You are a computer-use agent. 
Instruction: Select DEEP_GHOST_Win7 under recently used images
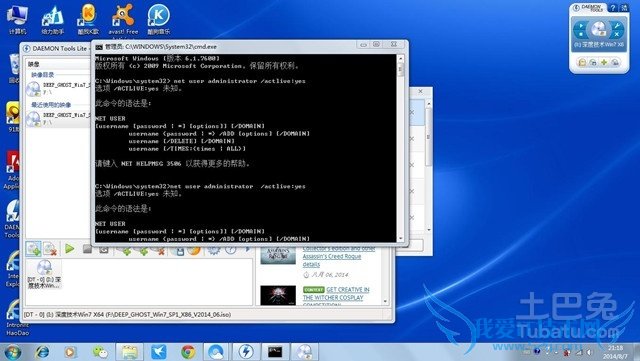tap(59, 118)
